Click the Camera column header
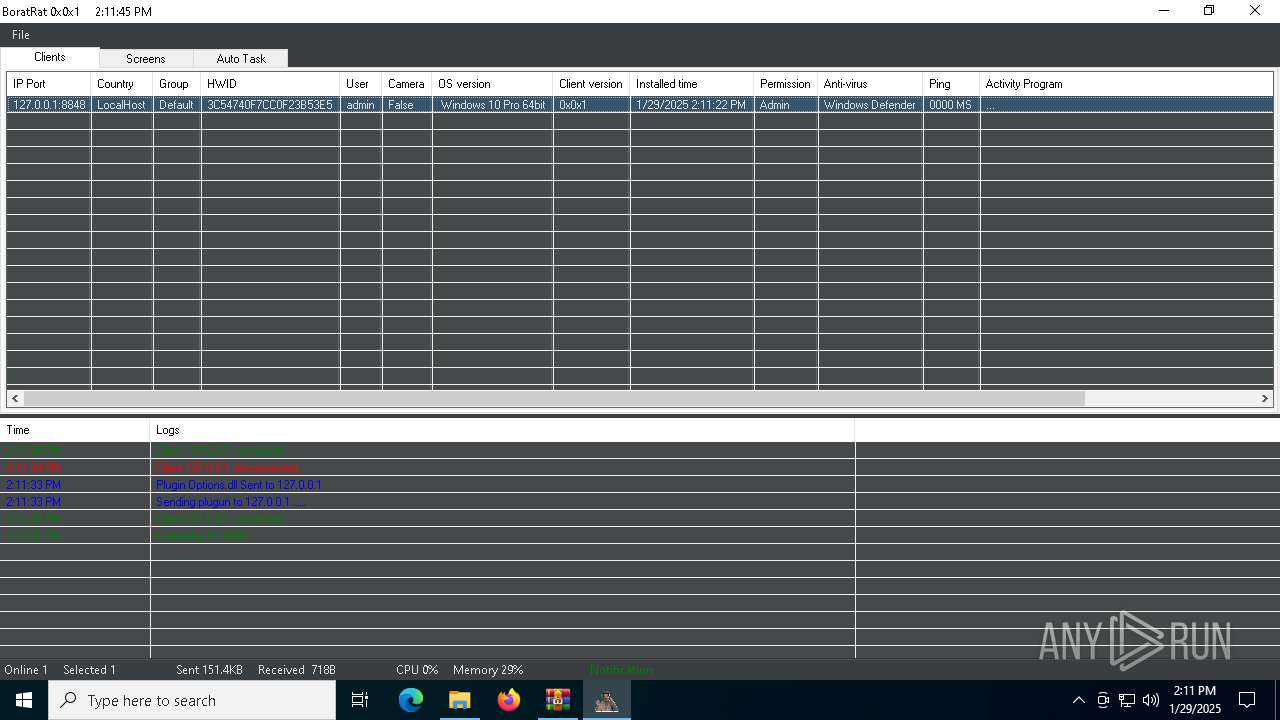Screen dimensions: 1280x720 (x=407, y=84)
